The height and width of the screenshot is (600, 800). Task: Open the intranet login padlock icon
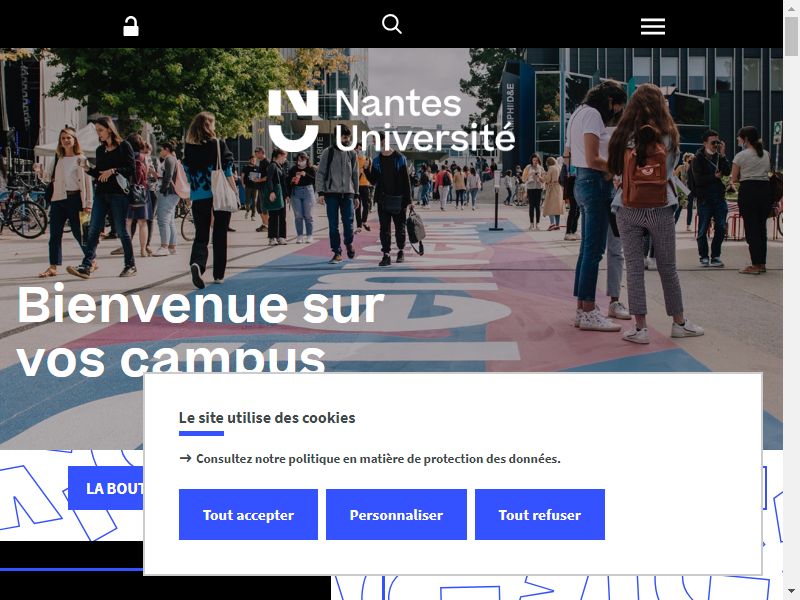tap(131, 26)
